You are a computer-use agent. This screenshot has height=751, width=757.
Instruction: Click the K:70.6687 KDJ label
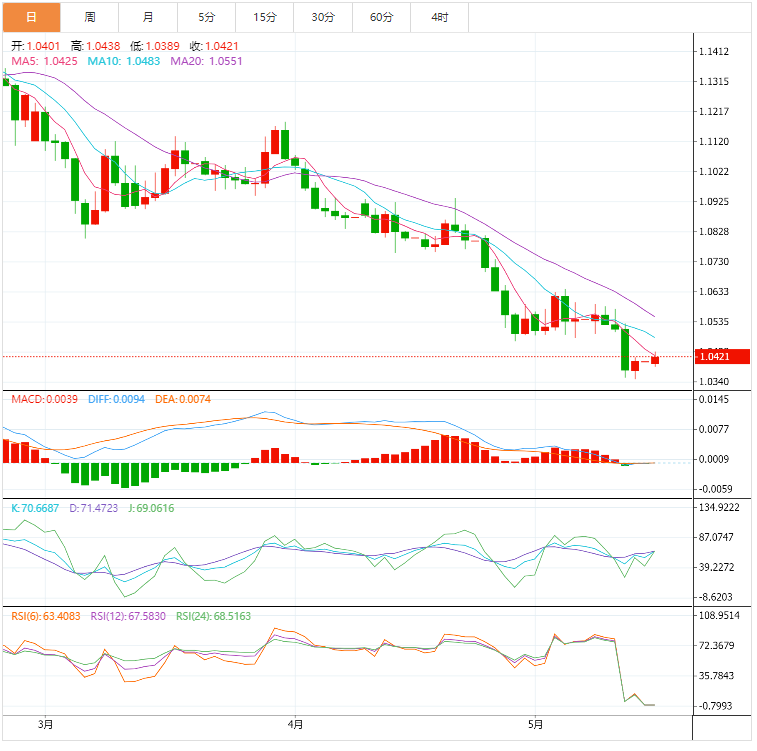pos(35,508)
